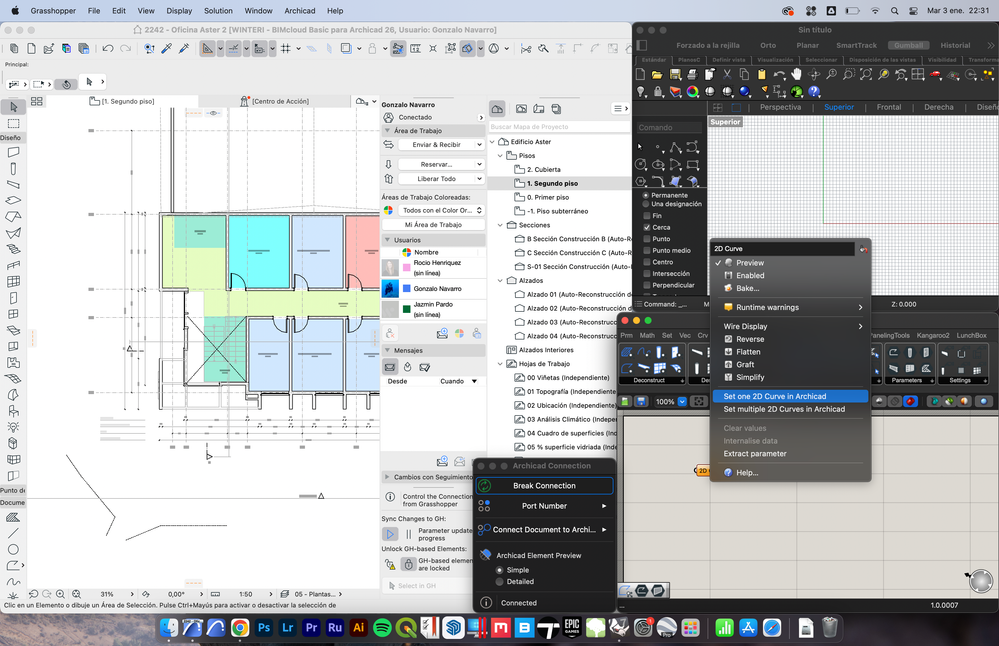
Task: Choose Set multiple 2D Curves in Archicad
Action: (790, 409)
